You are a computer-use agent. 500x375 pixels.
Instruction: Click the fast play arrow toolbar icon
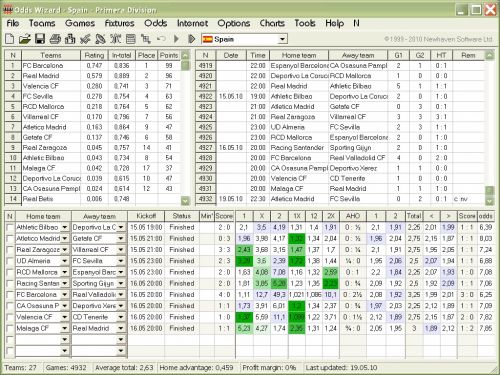click(191, 39)
